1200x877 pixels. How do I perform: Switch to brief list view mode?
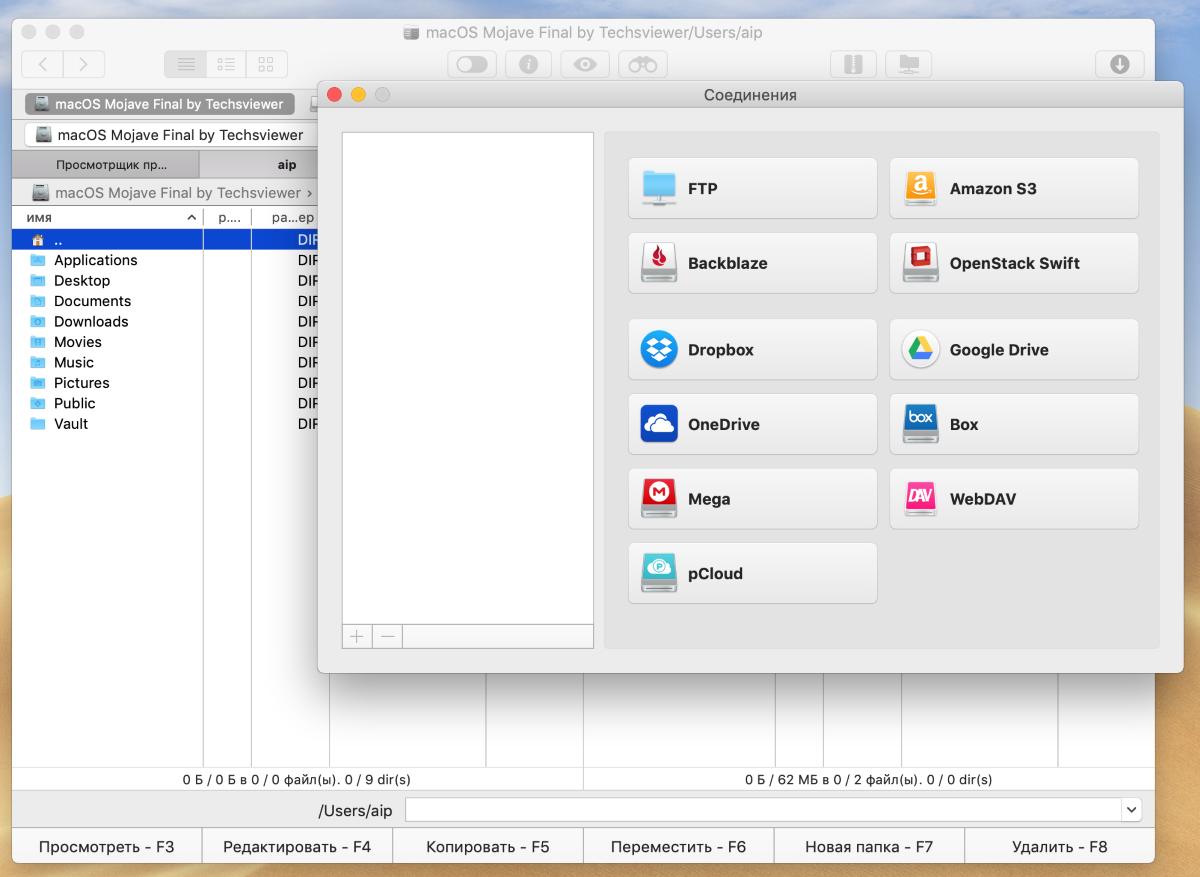coord(226,64)
